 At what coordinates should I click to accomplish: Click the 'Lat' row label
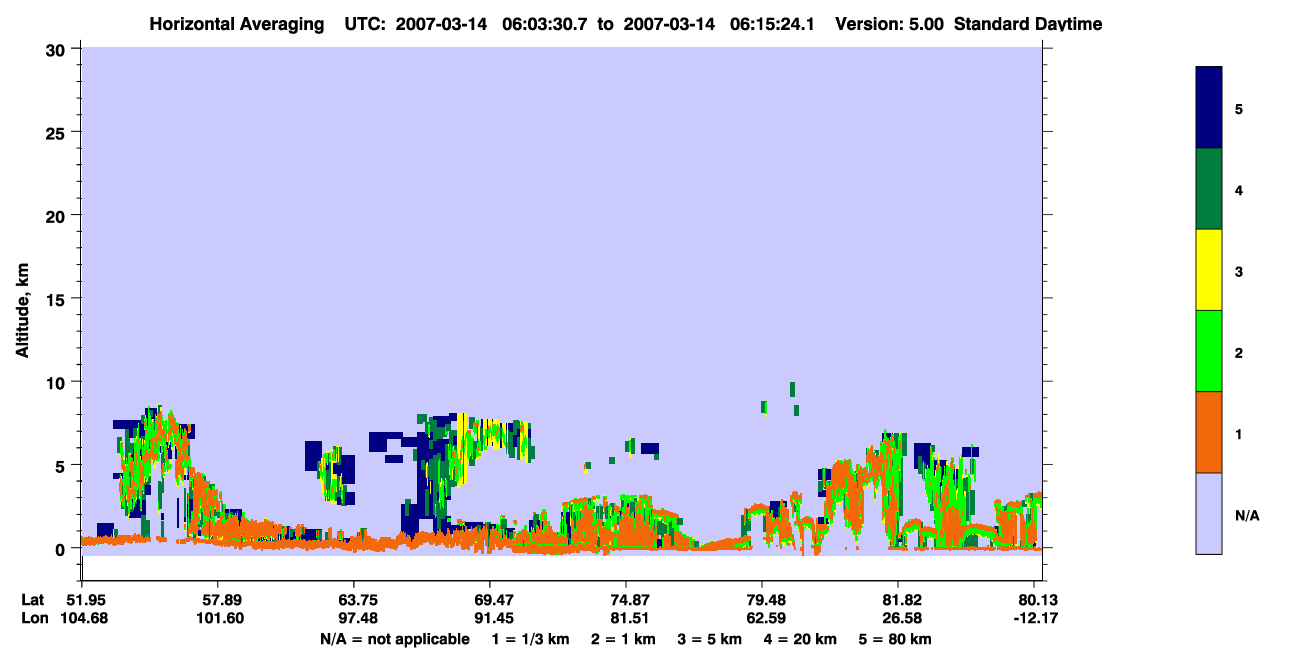point(33,600)
